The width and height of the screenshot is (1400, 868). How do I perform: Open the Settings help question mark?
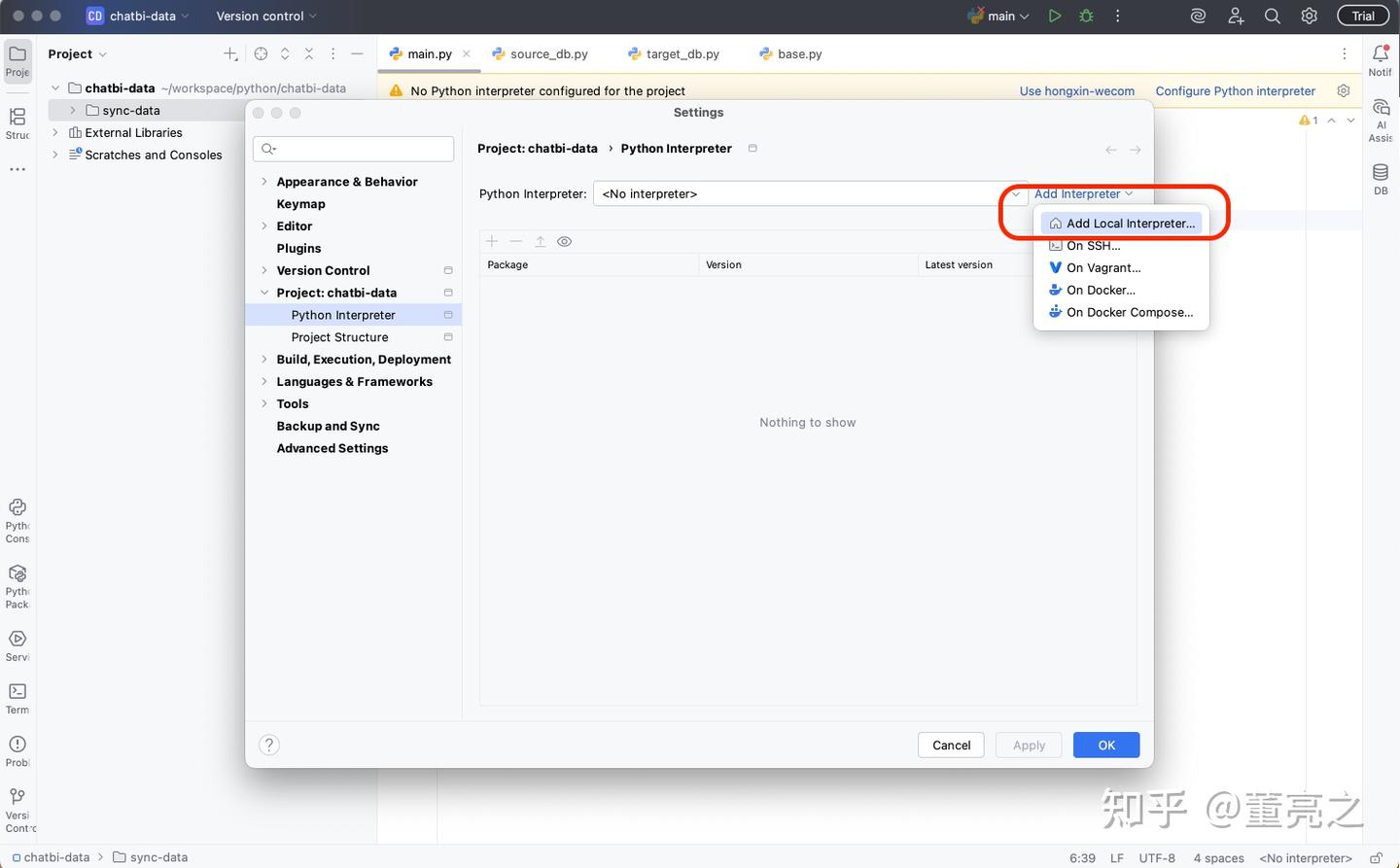269,745
